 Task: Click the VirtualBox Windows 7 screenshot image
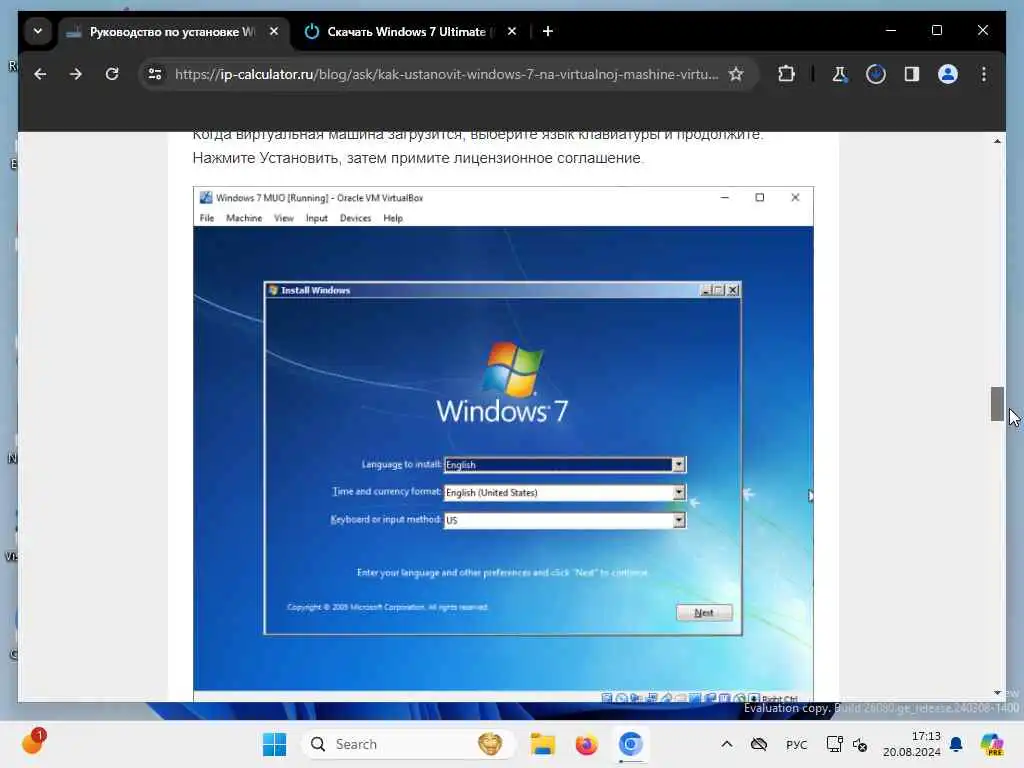point(503,444)
